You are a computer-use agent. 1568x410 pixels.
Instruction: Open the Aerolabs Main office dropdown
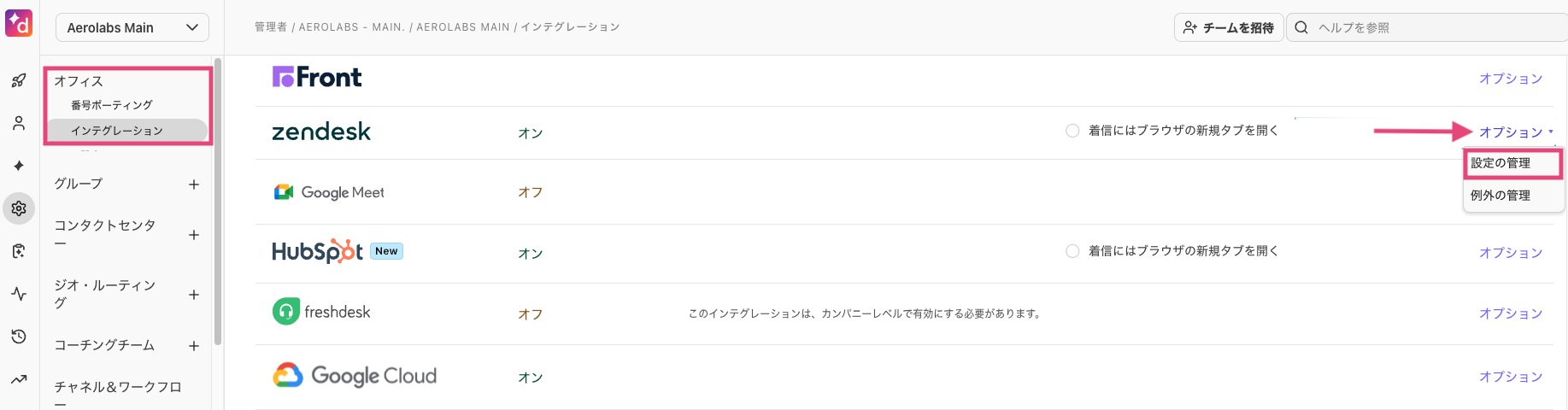click(132, 27)
